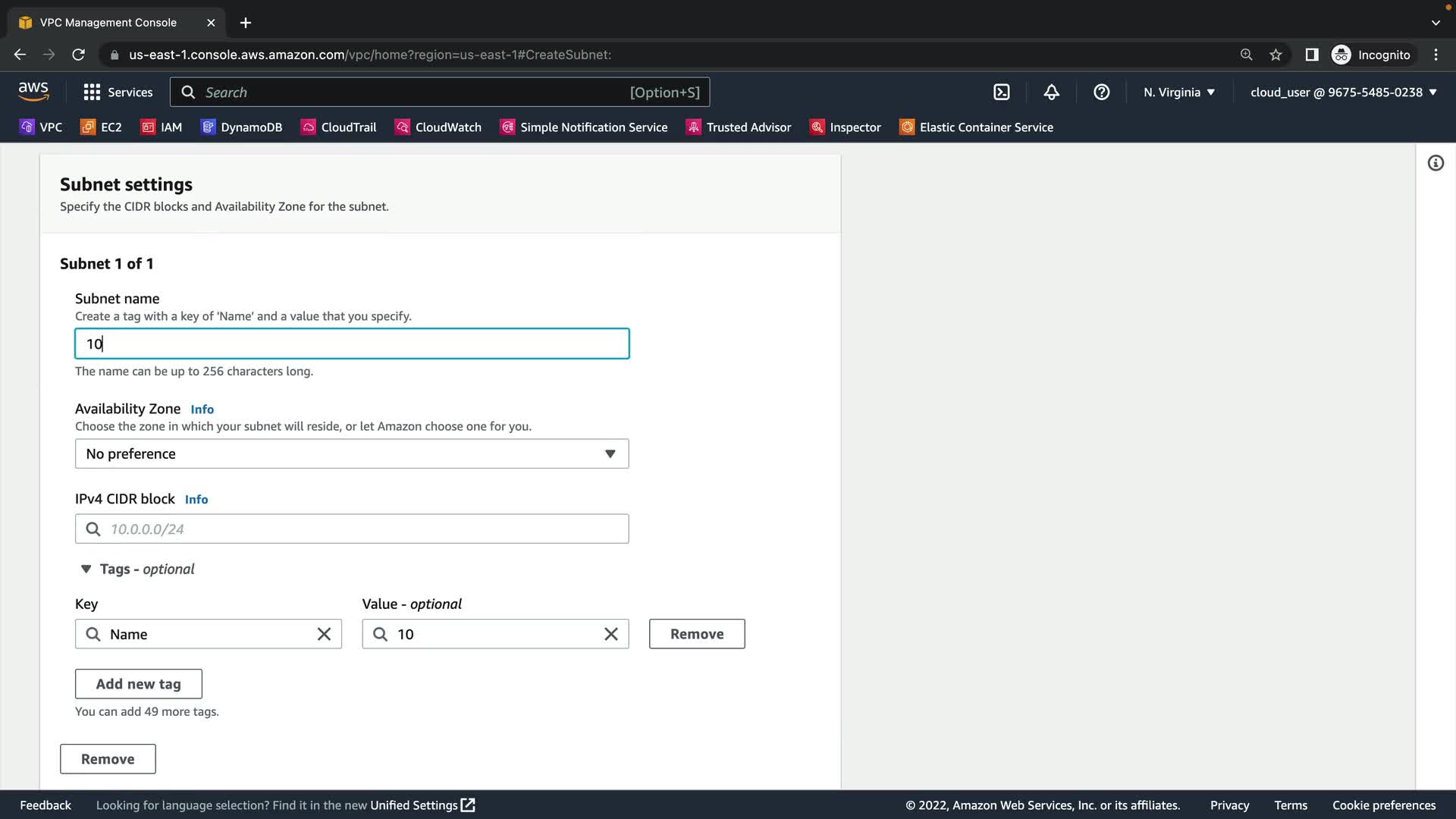Click the Add new tag button

point(138,684)
